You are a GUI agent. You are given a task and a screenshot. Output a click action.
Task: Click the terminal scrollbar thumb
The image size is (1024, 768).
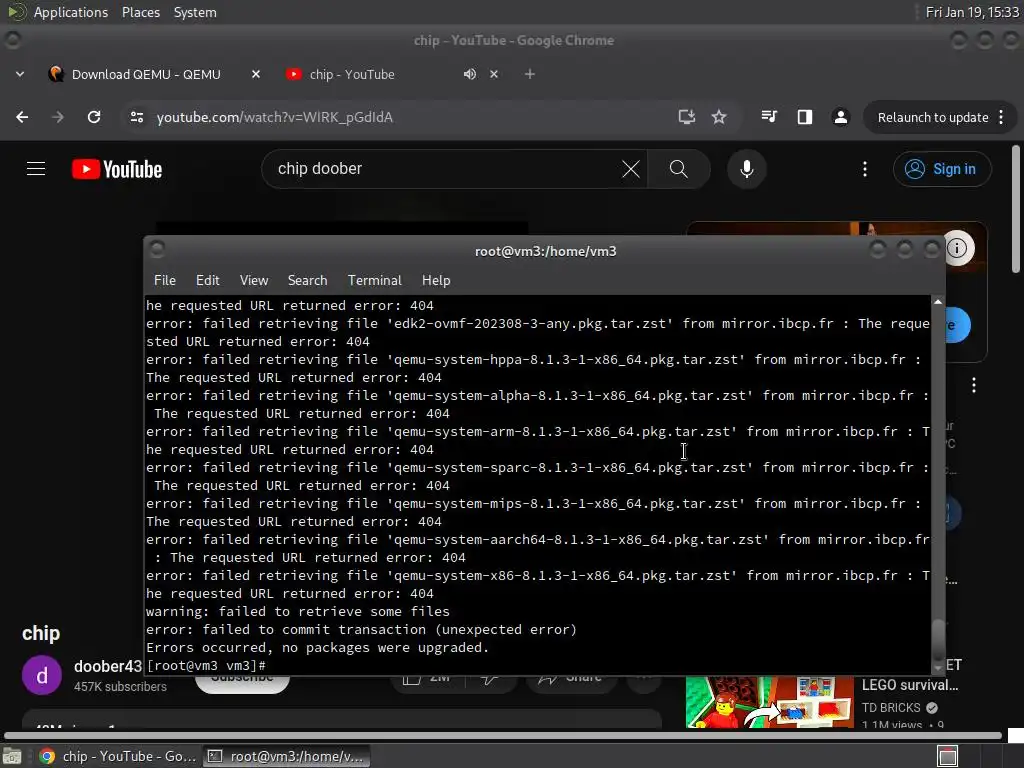tap(938, 641)
